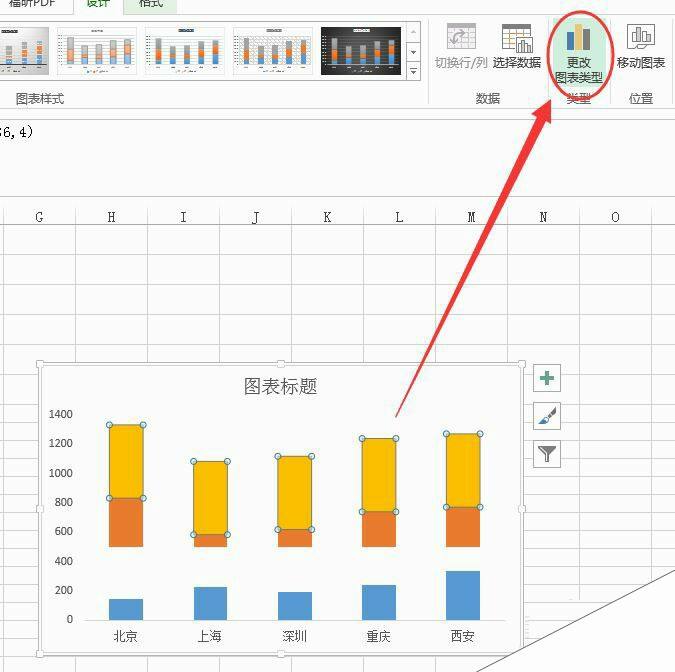Select the orange bar segment for 重庆
Image resolution: width=675 pixels, height=672 pixels.
tap(379, 529)
